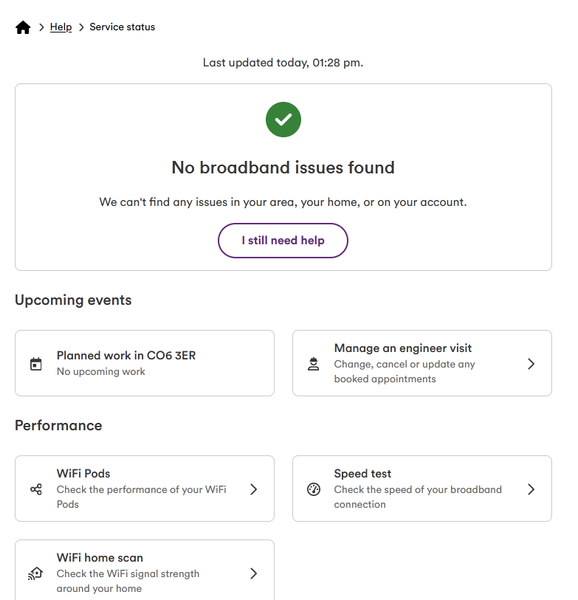Click the engineer icon
This screenshot has height=600, width=578.
[x=314, y=364]
